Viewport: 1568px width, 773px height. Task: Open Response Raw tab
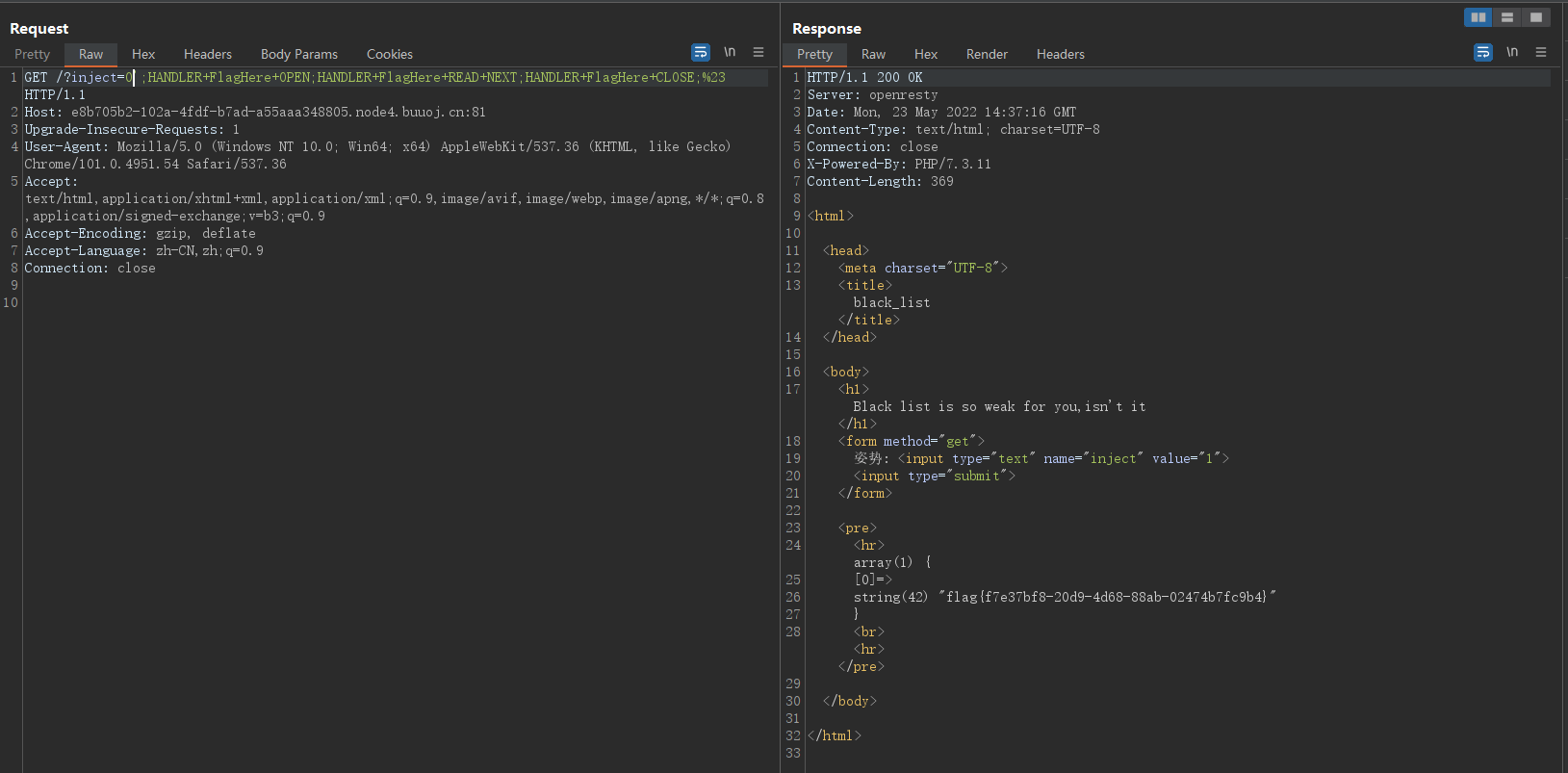point(873,54)
